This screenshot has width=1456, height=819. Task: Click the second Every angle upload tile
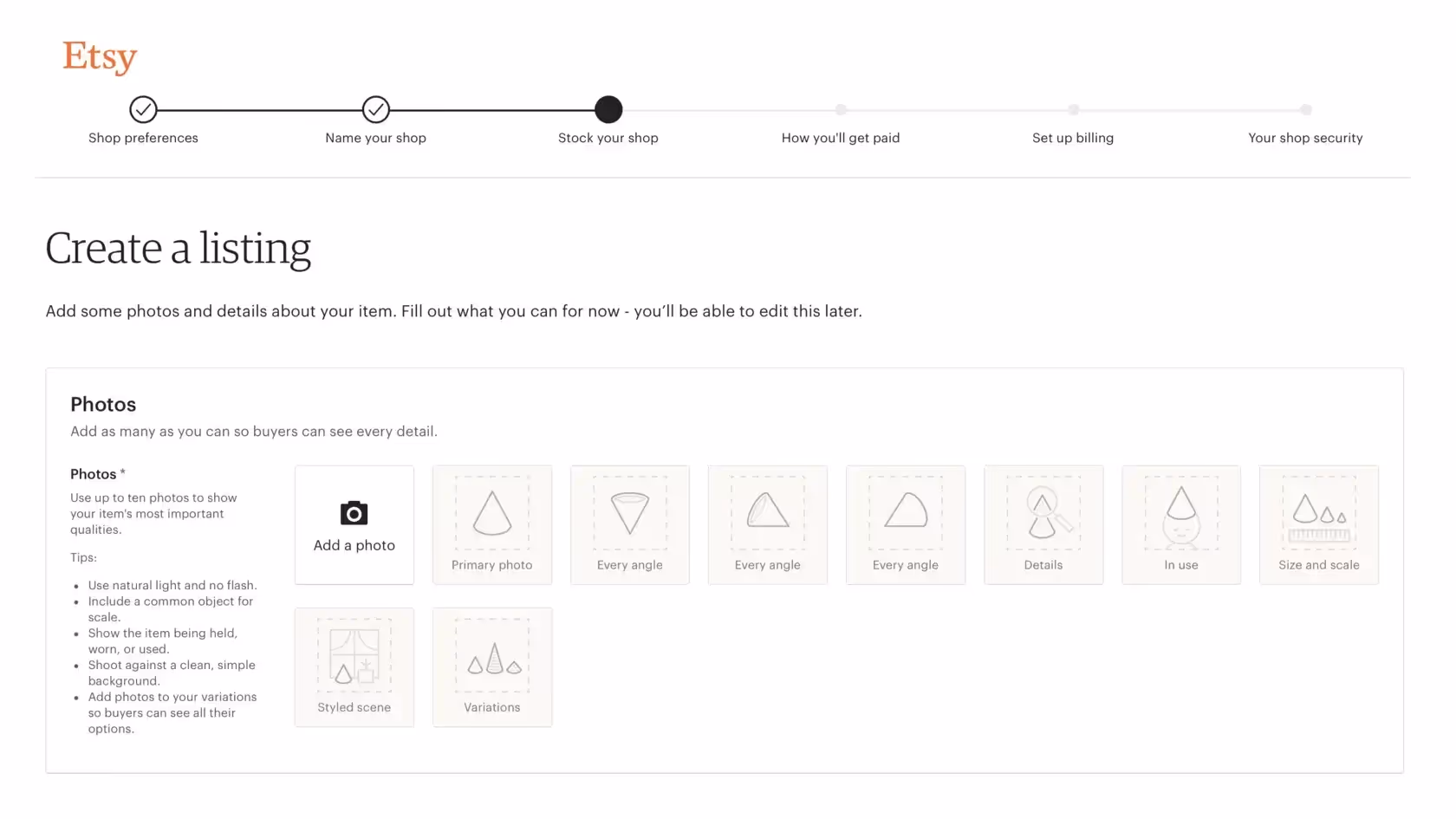tap(767, 524)
